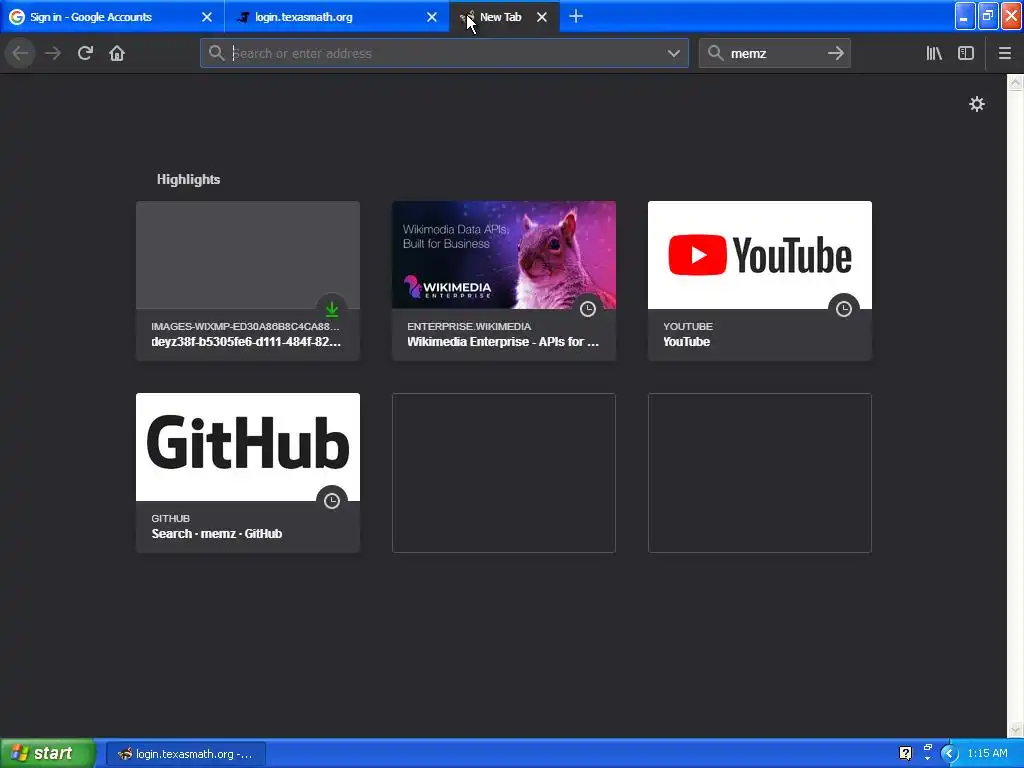The image size is (1024, 768).
Task: Click the download badge on deyz38f card
Action: pyautogui.click(x=332, y=309)
